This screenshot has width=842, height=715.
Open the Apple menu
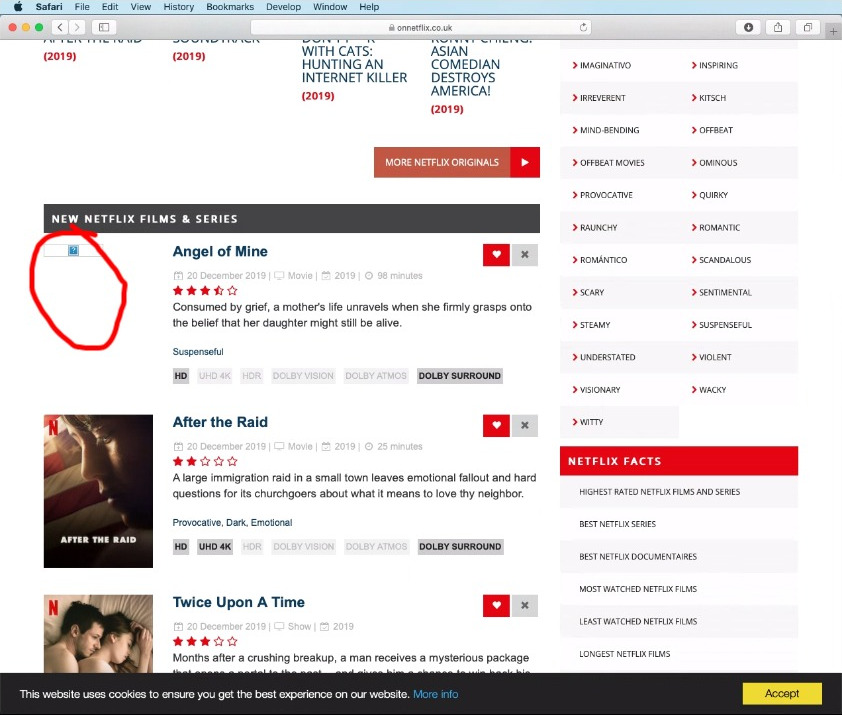18,7
